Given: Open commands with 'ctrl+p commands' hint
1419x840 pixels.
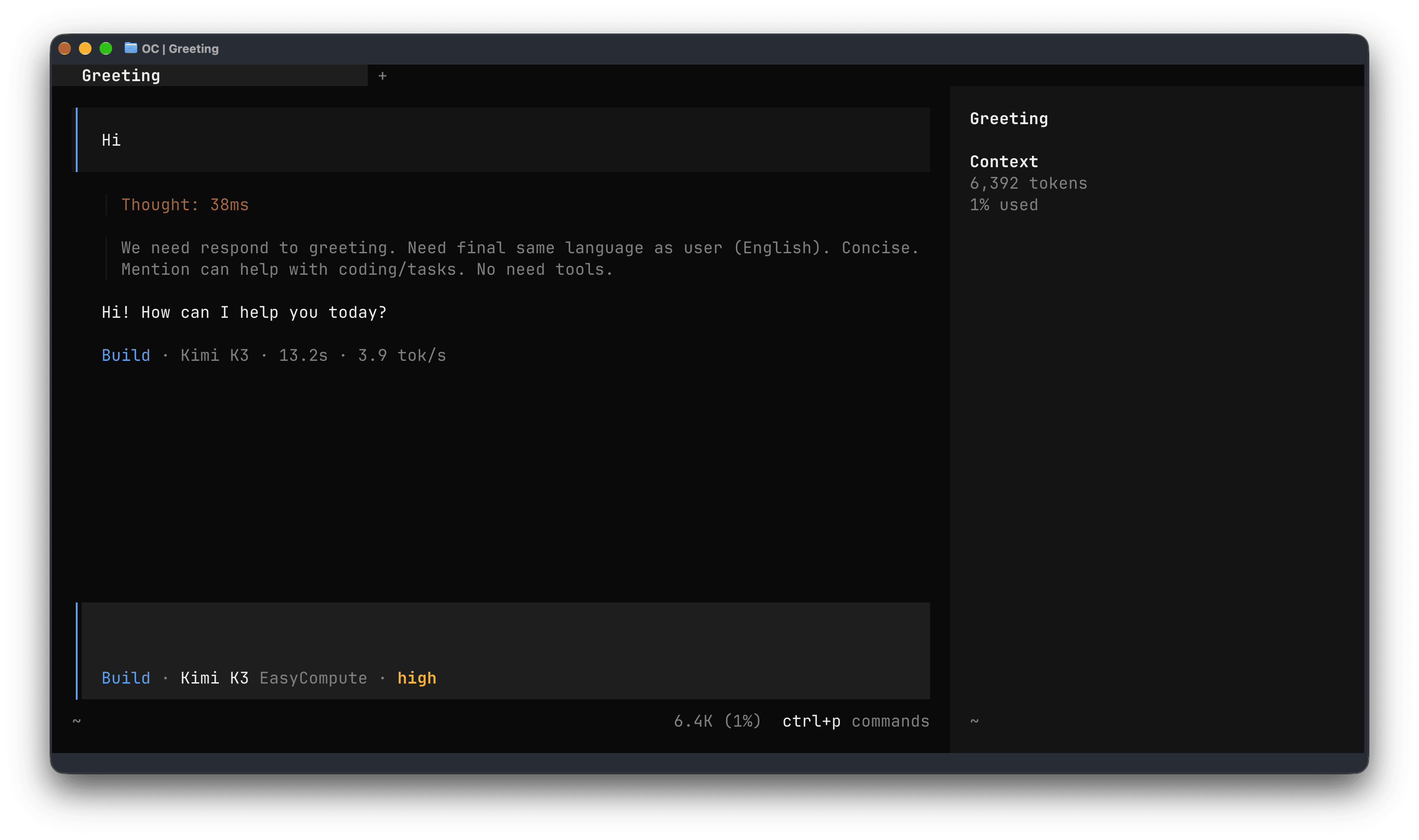Looking at the screenshot, I should click(x=856, y=721).
